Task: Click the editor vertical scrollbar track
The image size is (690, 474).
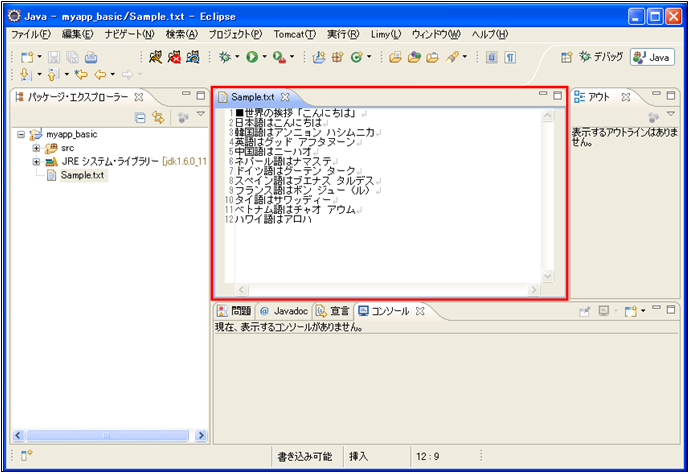Action: pos(547,200)
